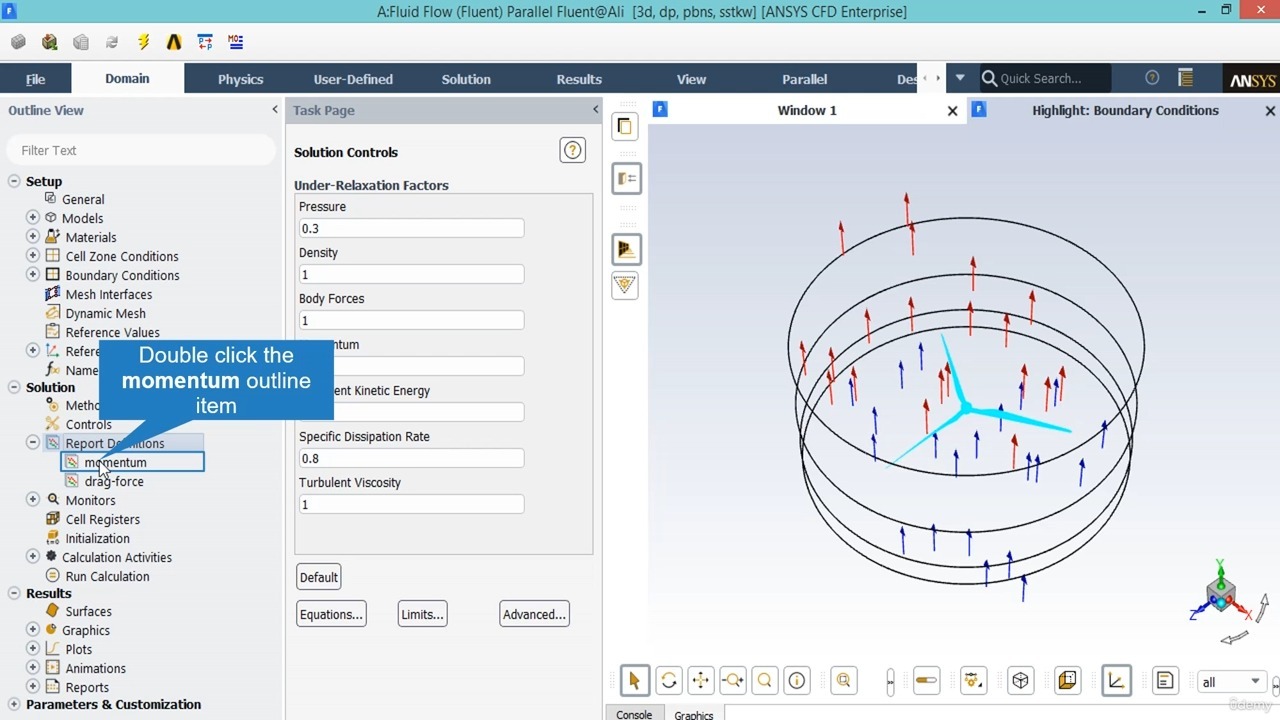
Task: Click the fit to window icon
Action: point(844,681)
